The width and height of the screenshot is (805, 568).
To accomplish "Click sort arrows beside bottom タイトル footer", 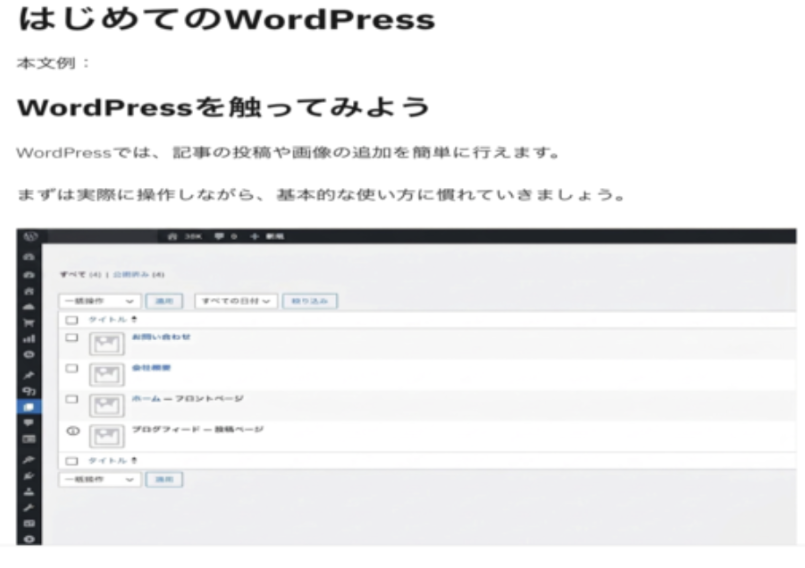I will tap(134, 461).
